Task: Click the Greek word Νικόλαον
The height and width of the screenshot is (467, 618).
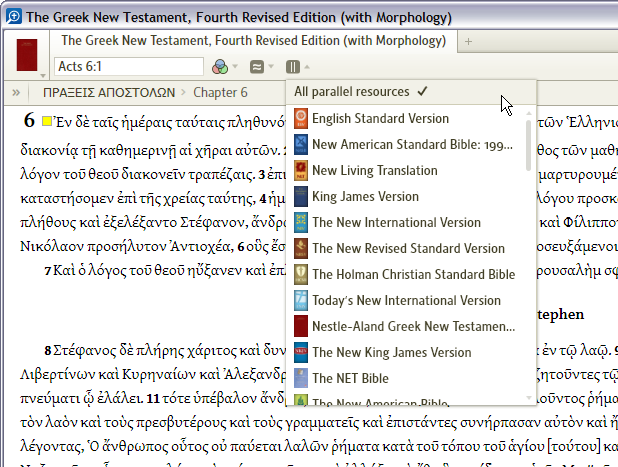Action: (52, 247)
